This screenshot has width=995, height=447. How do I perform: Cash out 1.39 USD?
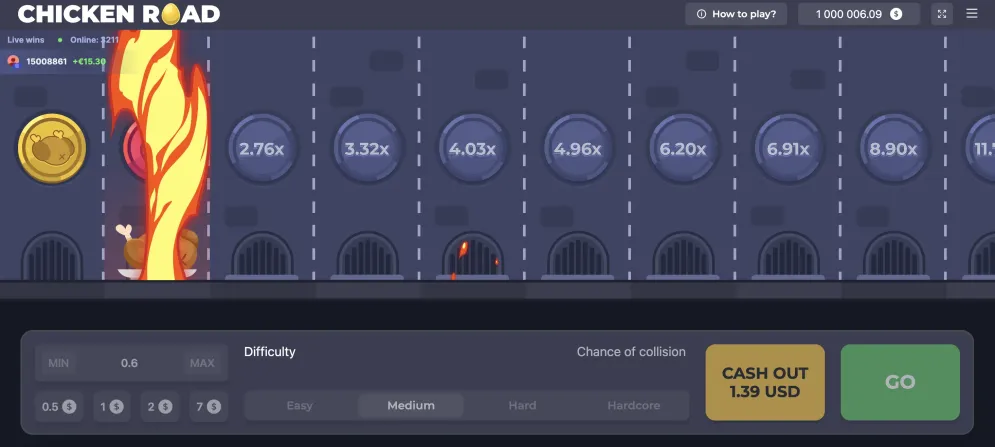click(x=765, y=382)
